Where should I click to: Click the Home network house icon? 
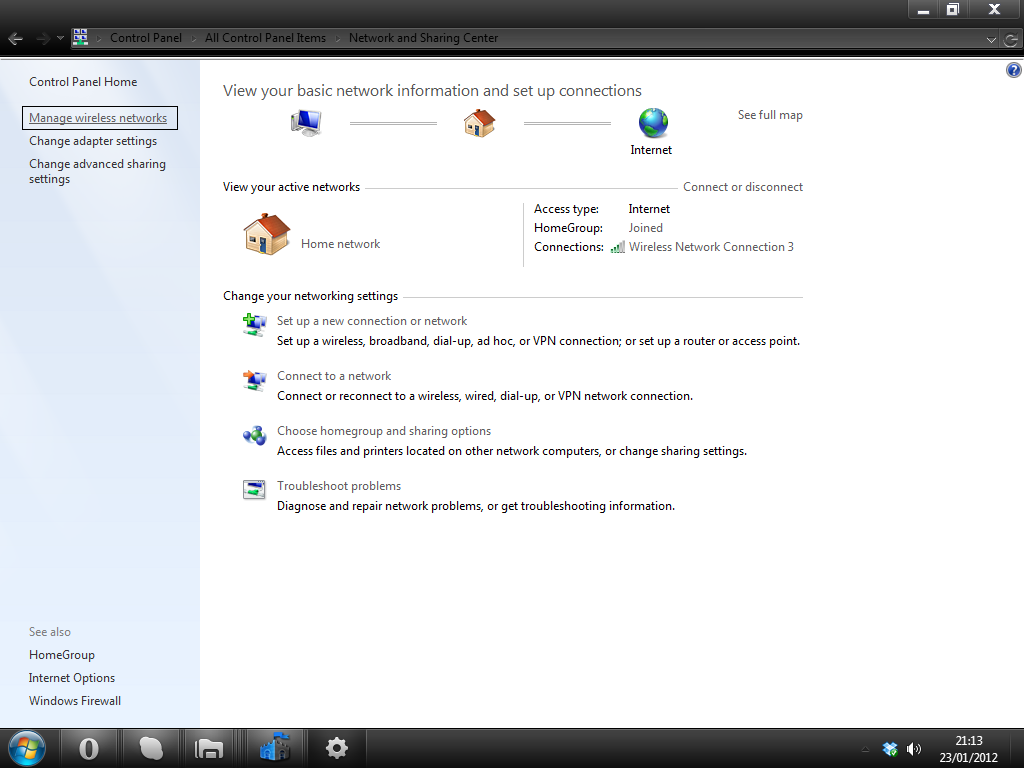point(266,234)
